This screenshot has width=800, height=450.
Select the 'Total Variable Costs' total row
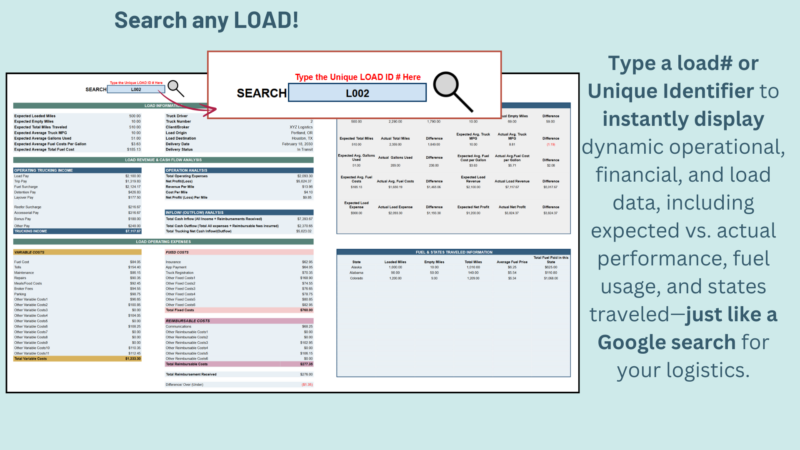coord(77,359)
